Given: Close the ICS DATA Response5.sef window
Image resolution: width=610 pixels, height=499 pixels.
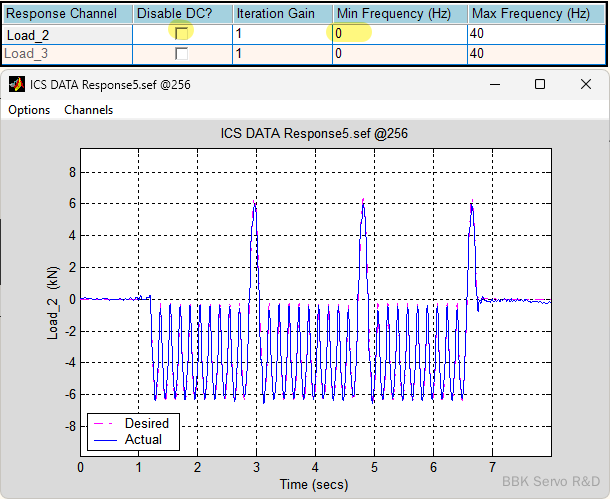Looking at the screenshot, I should [x=585, y=85].
